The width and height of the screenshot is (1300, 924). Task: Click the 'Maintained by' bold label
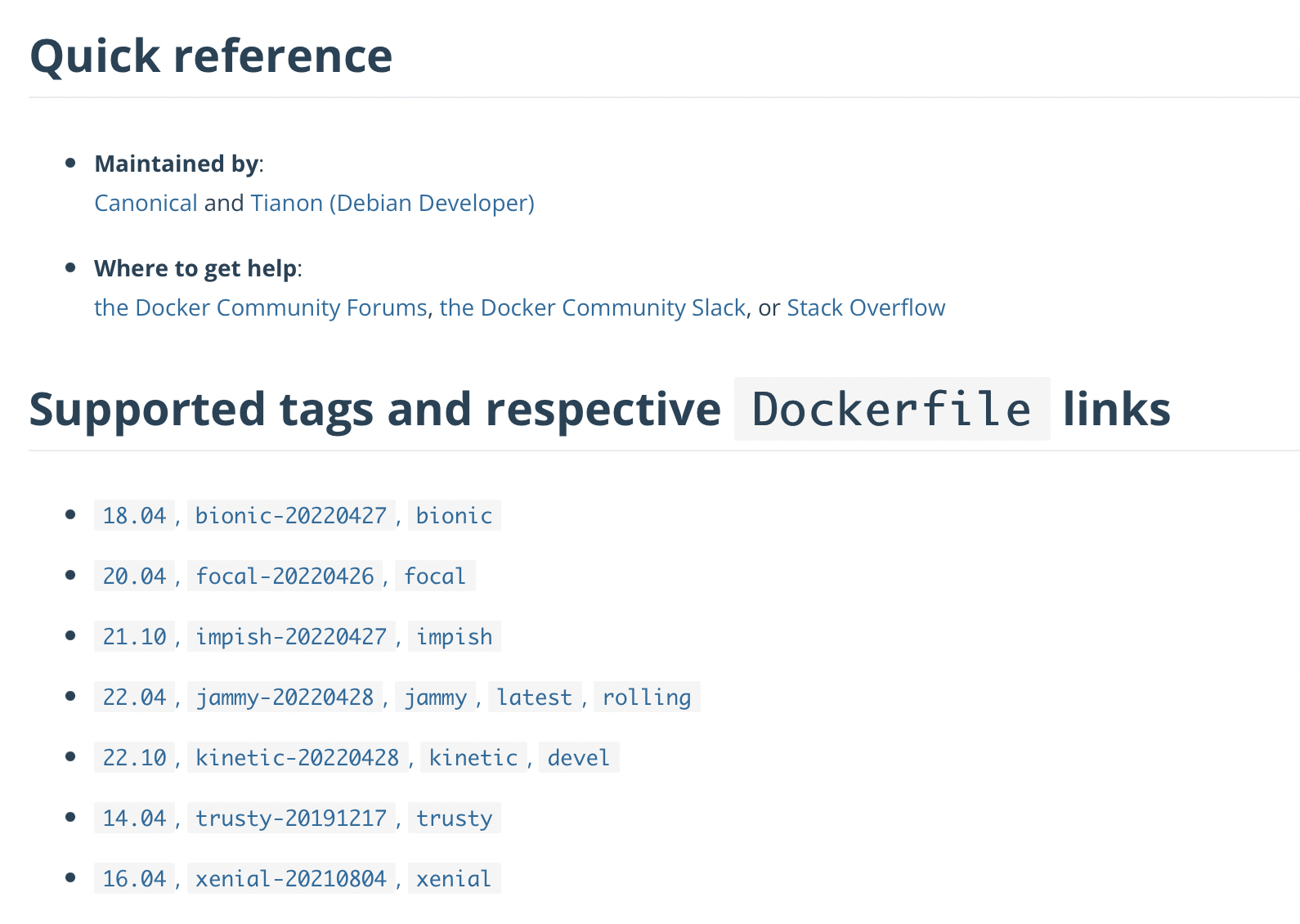coord(177,164)
